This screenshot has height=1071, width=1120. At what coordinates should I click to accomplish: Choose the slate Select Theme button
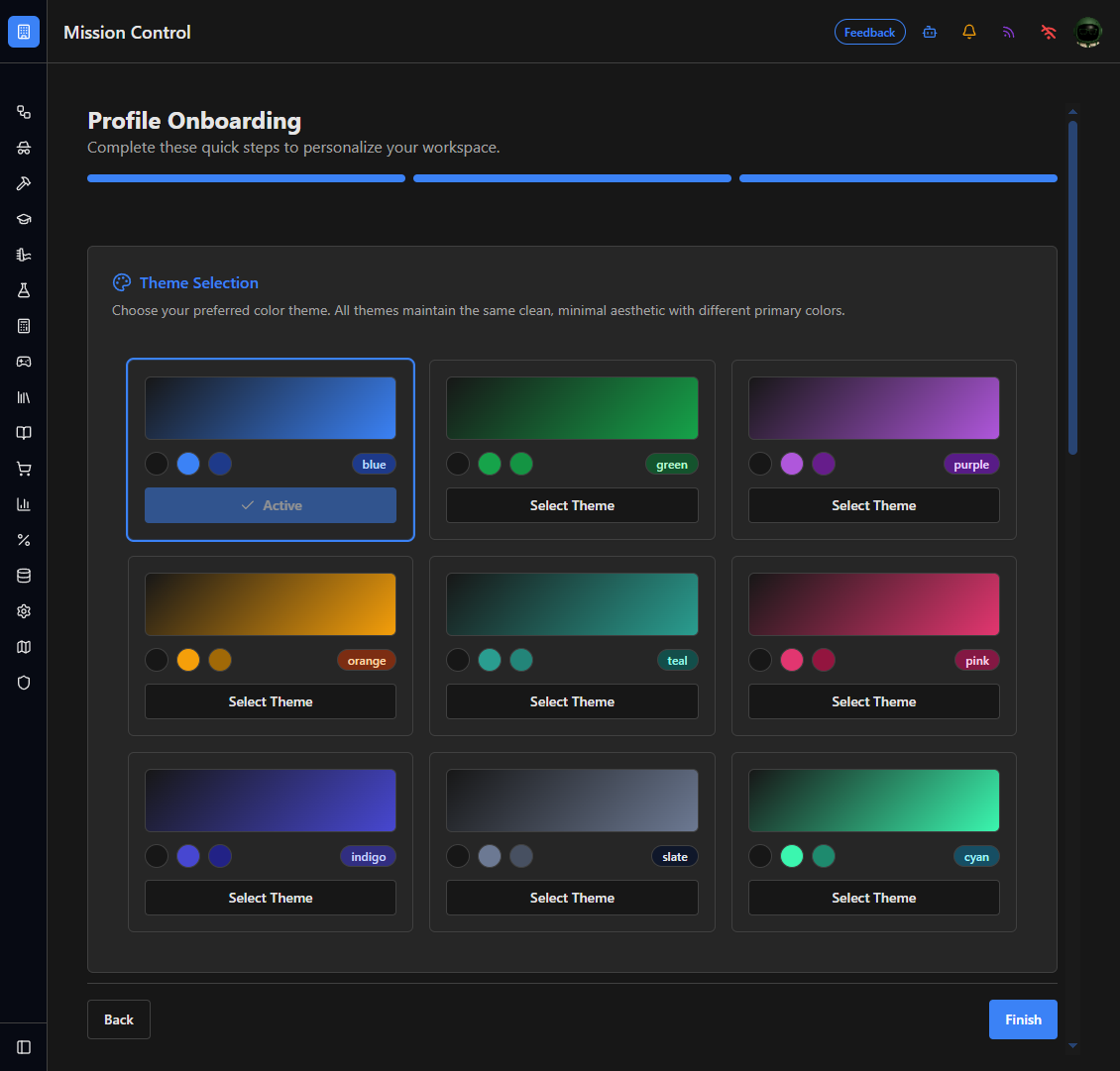572,898
